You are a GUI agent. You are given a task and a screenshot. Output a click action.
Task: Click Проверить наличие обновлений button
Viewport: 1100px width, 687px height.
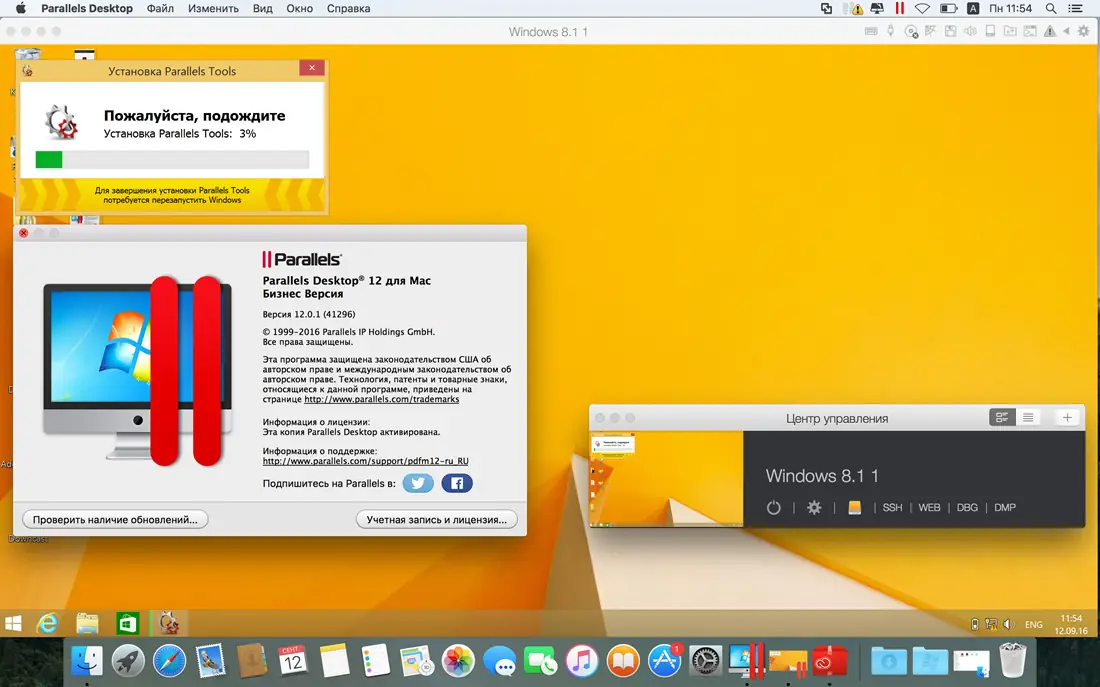tap(115, 519)
